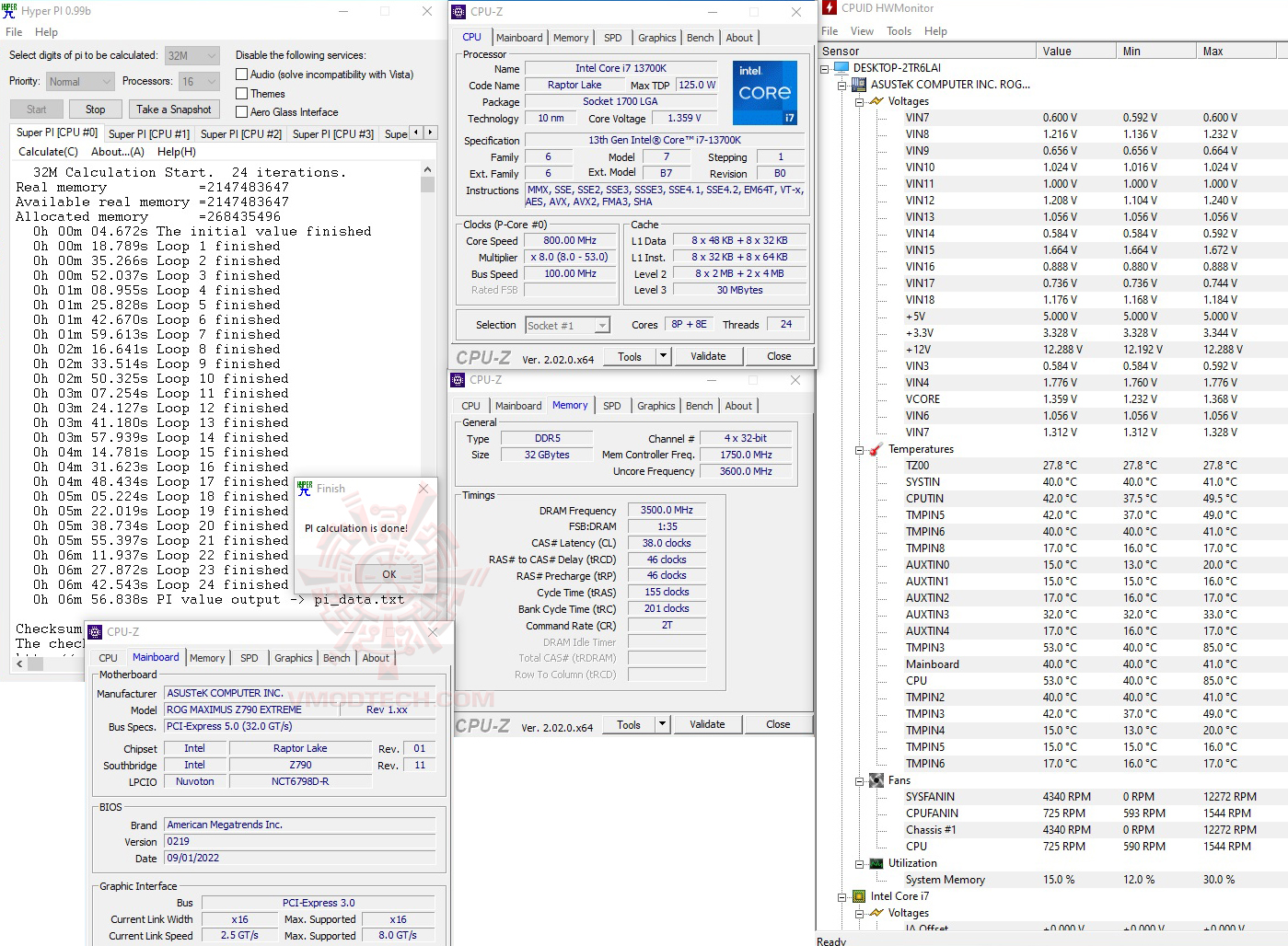Switch to the SPD tab in CPU-Z
The image size is (1288, 946).
[x=612, y=37]
